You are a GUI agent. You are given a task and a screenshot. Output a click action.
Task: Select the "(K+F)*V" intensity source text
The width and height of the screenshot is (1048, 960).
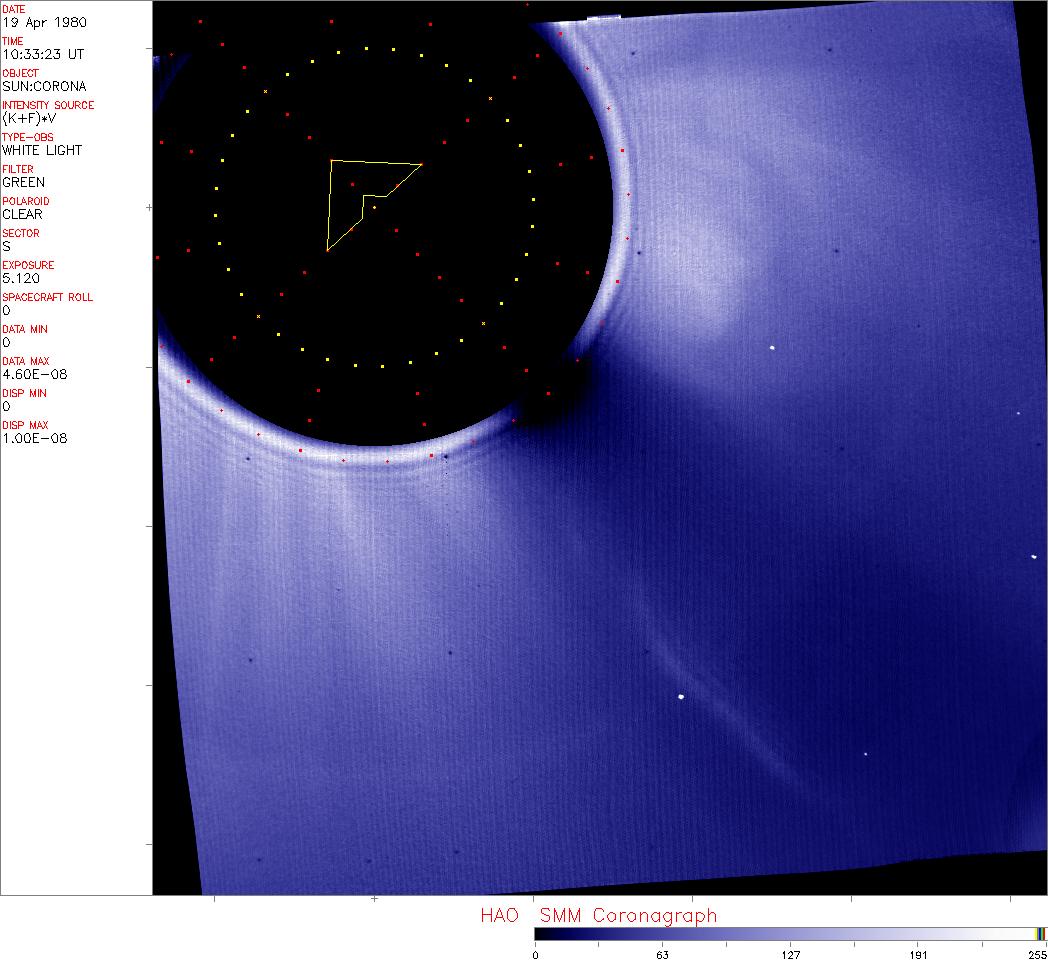coord(30,118)
